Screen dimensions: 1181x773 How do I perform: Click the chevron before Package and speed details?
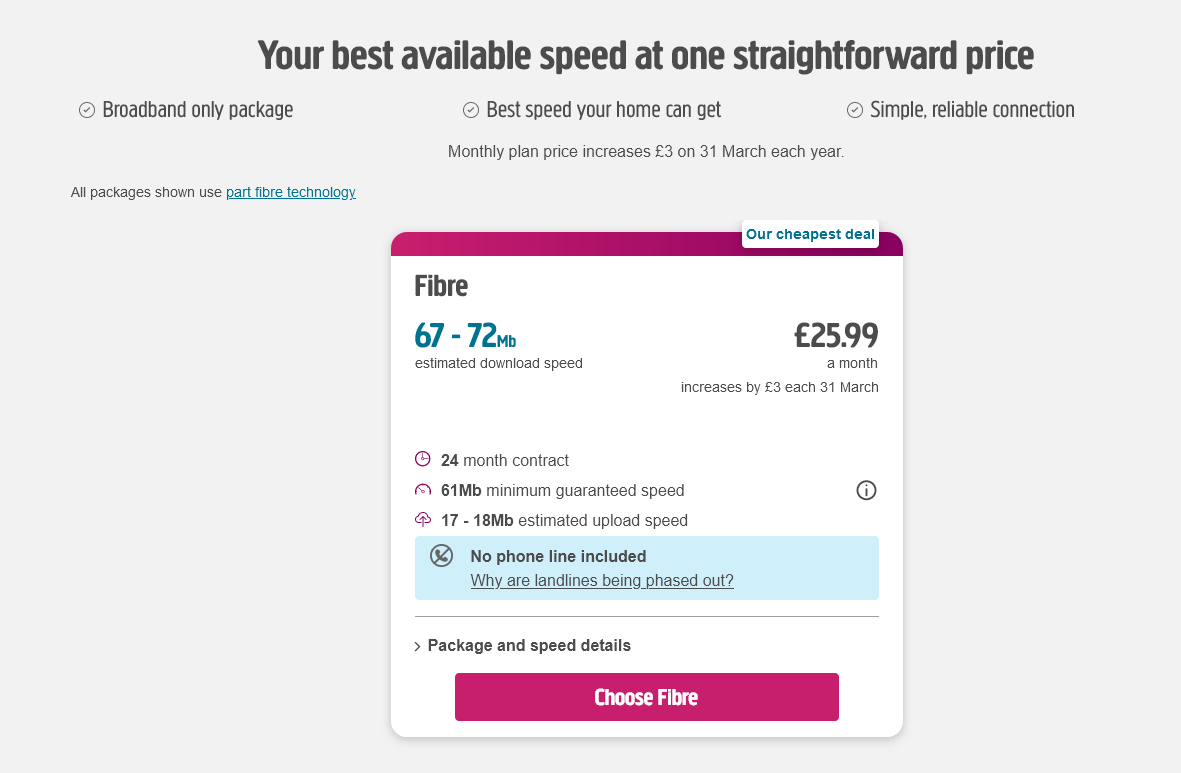click(417, 646)
